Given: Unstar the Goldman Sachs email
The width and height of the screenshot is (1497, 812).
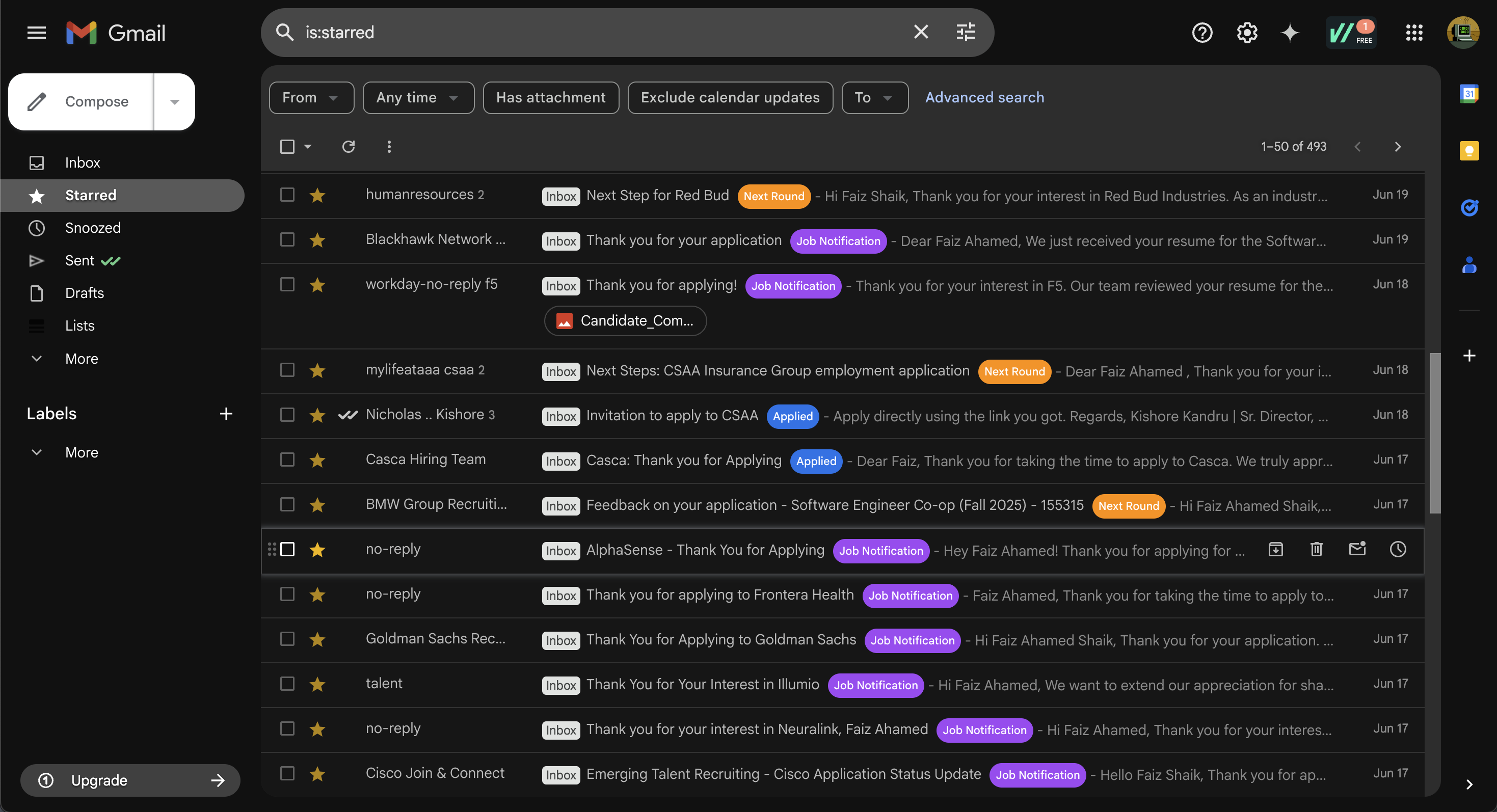Looking at the screenshot, I should point(317,639).
